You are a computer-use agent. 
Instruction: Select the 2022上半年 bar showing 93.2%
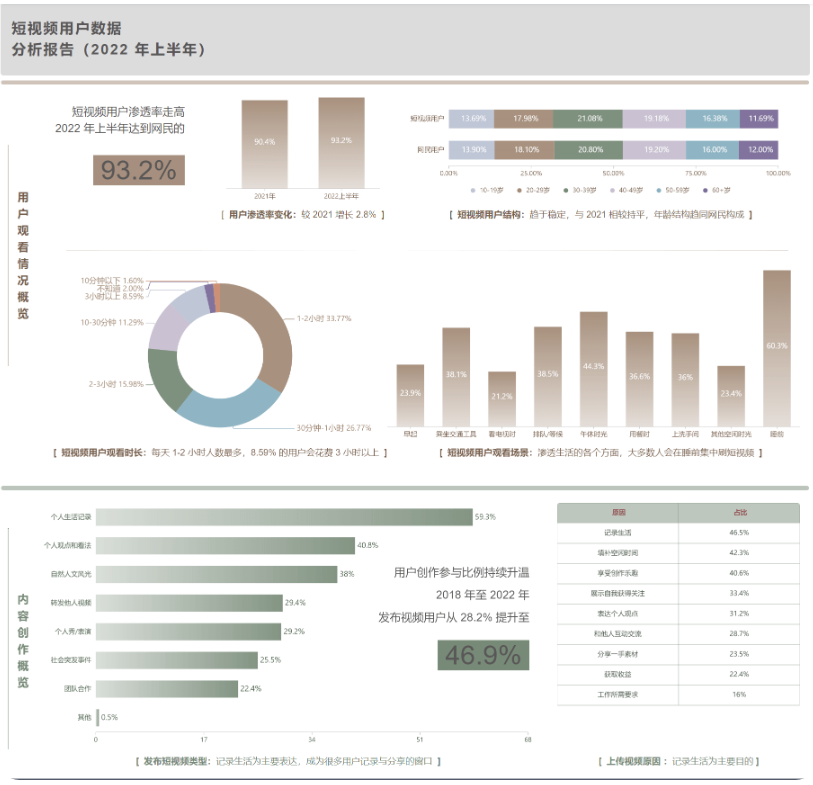[x=341, y=143]
